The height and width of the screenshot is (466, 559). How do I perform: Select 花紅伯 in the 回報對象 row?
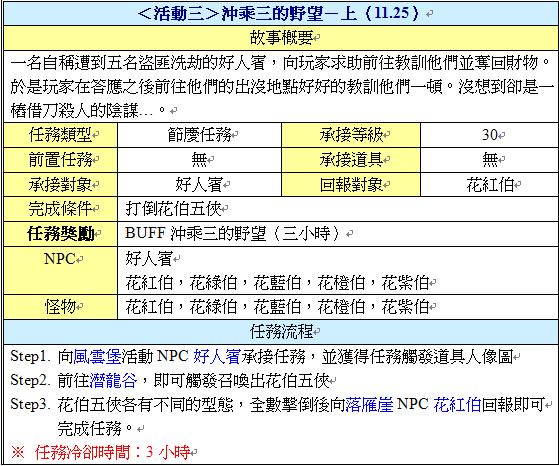coord(490,185)
